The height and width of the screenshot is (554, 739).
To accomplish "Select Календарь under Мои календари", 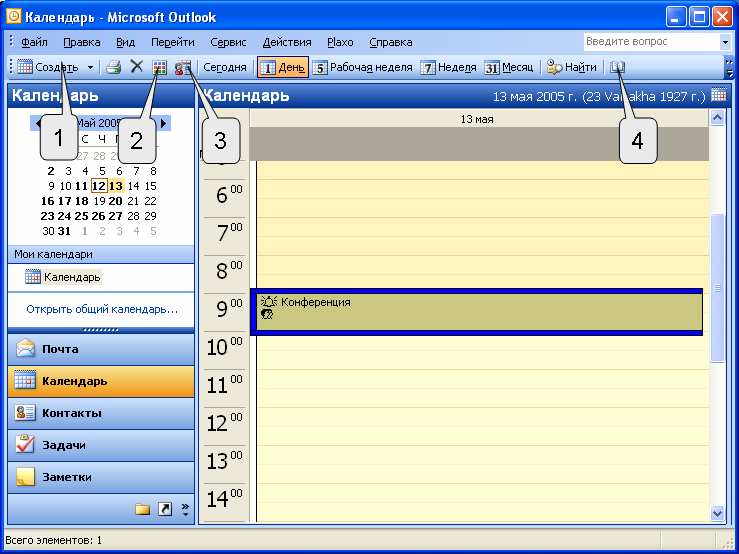I will 63,277.
